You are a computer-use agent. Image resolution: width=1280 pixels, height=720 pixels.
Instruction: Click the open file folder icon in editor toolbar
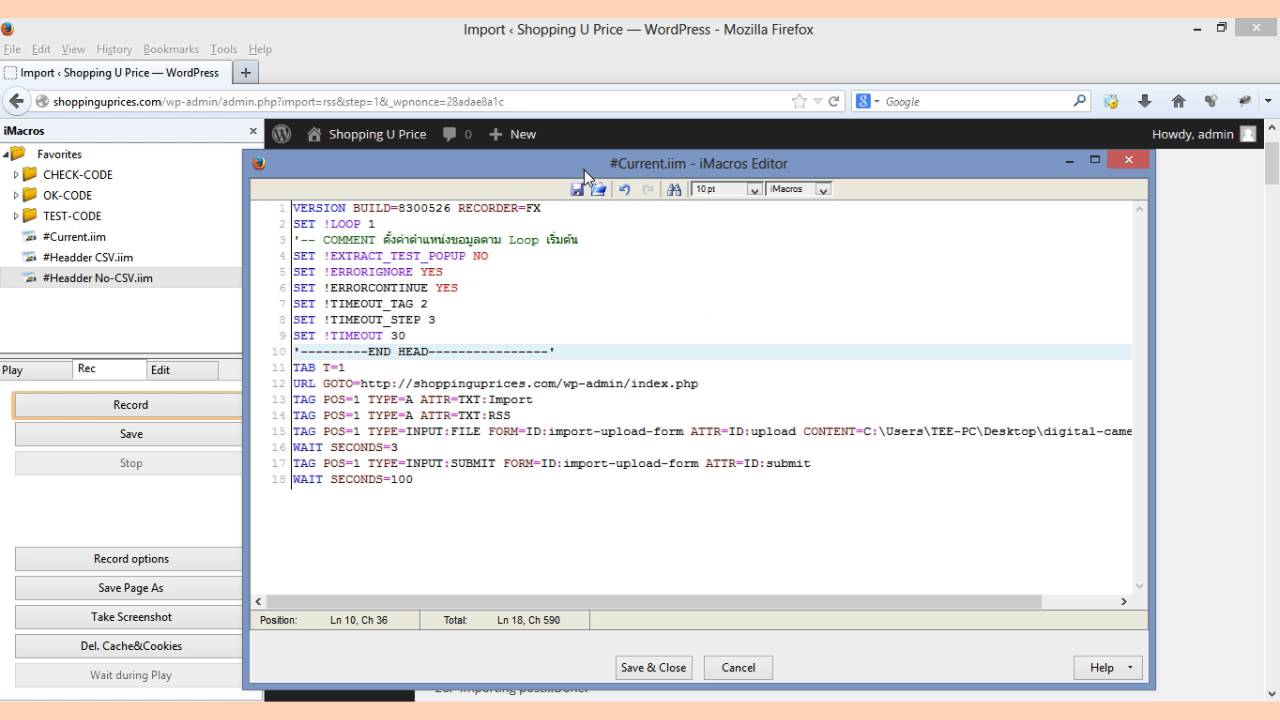click(599, 189)
